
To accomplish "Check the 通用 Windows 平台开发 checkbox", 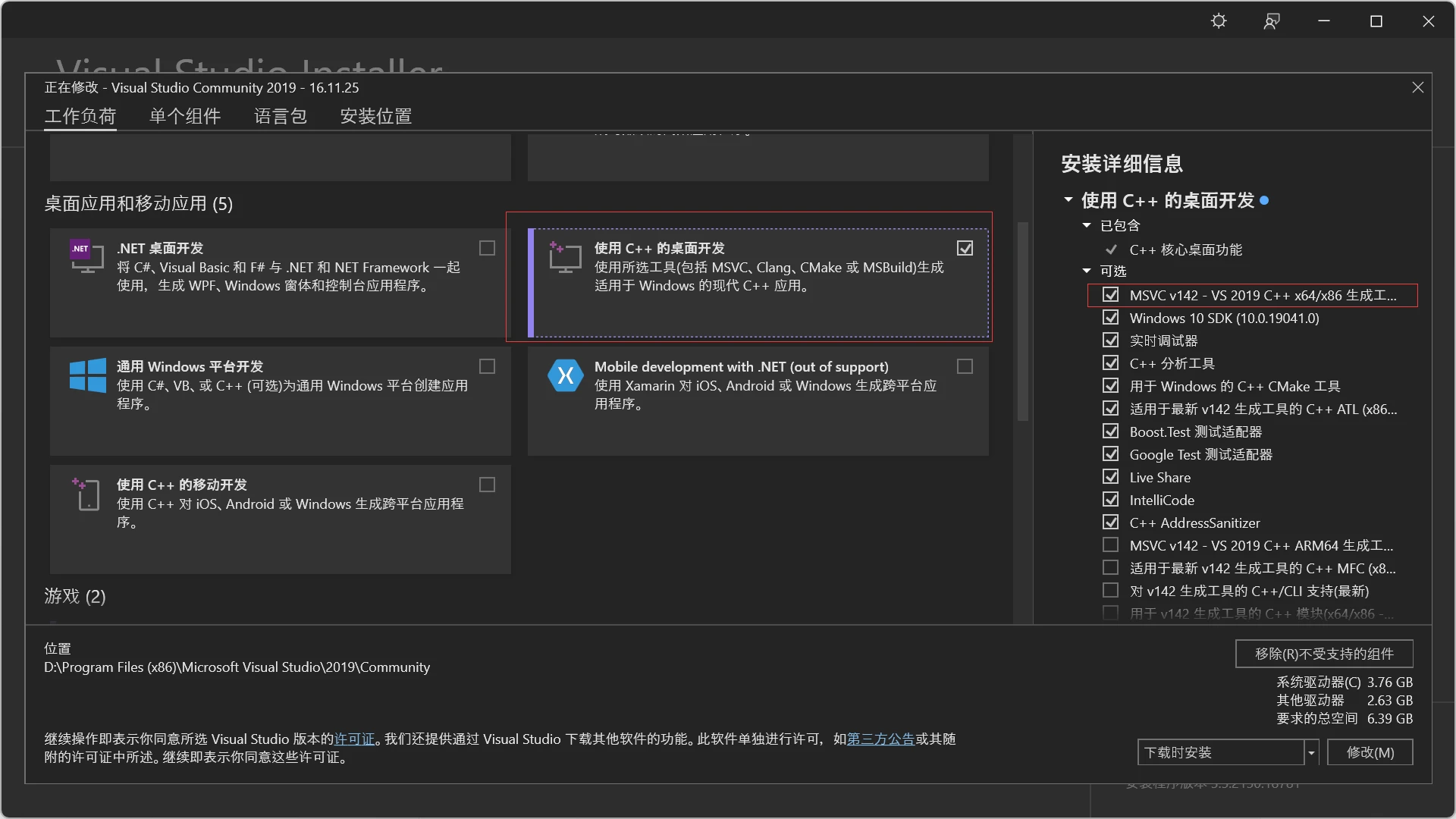I will click(x=487, y=366).
